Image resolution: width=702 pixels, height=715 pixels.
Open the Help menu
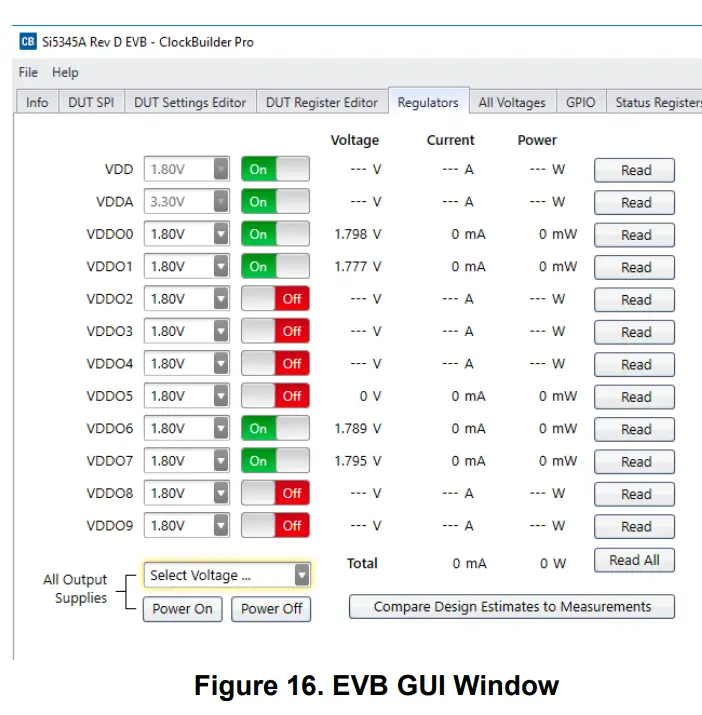[65, 72]
